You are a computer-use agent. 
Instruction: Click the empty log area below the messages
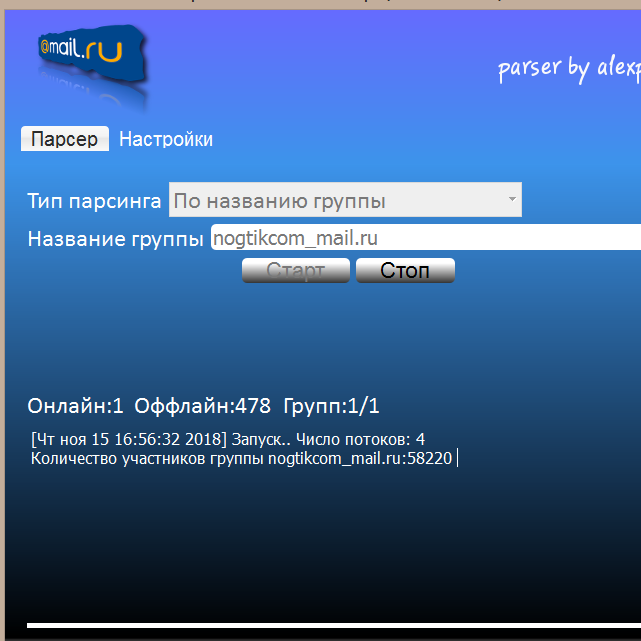click(x=320, y=540)
